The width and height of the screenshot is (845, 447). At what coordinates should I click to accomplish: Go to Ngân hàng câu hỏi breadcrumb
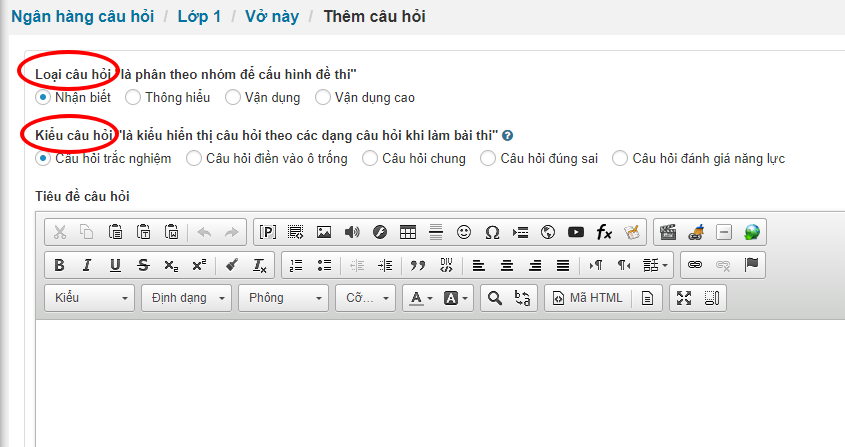tap(82, 16)
